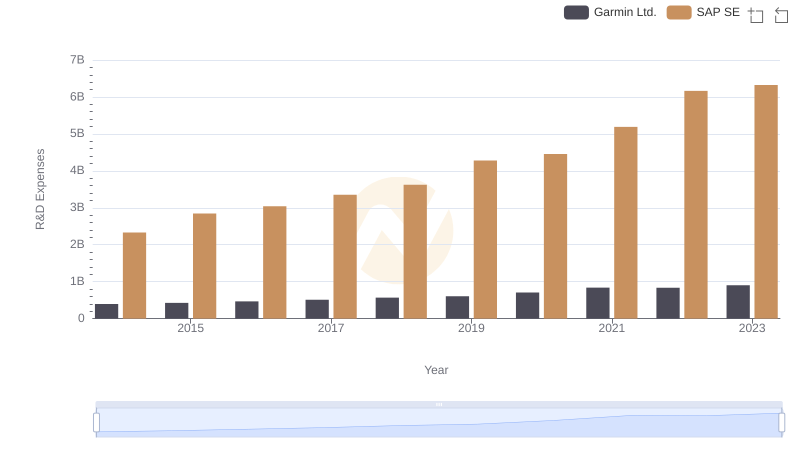800x461 pixels.
Task: Click the 6B y-axis label
Action: click(x=77, y=97)
